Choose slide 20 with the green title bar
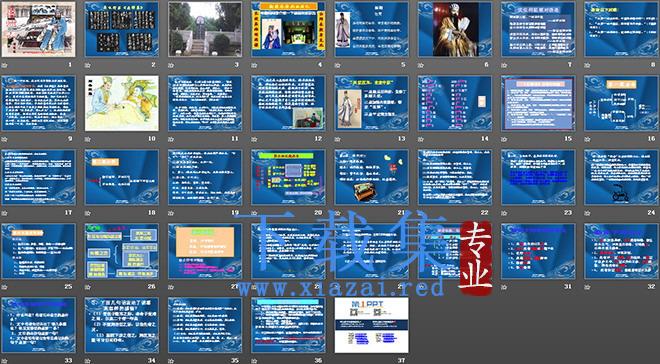Viewport: 660px width, 364px height. pos(288,177)
